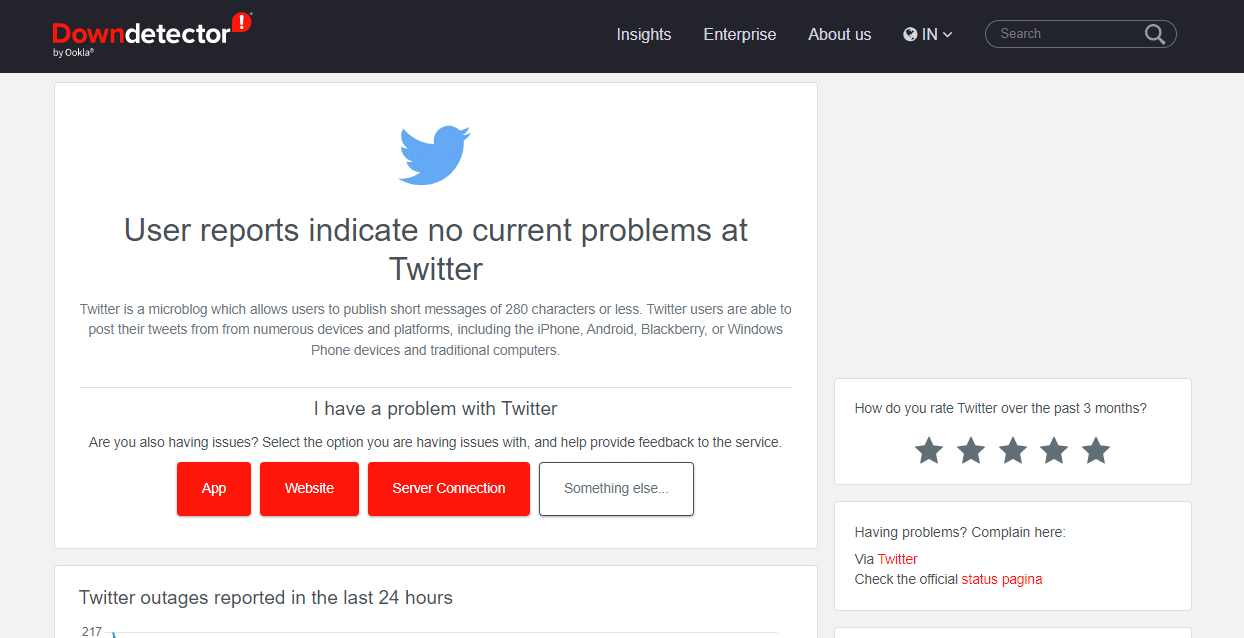
Task: Click 'Twitter outages reported in the last 24 hours'
Action: (266, 598)
